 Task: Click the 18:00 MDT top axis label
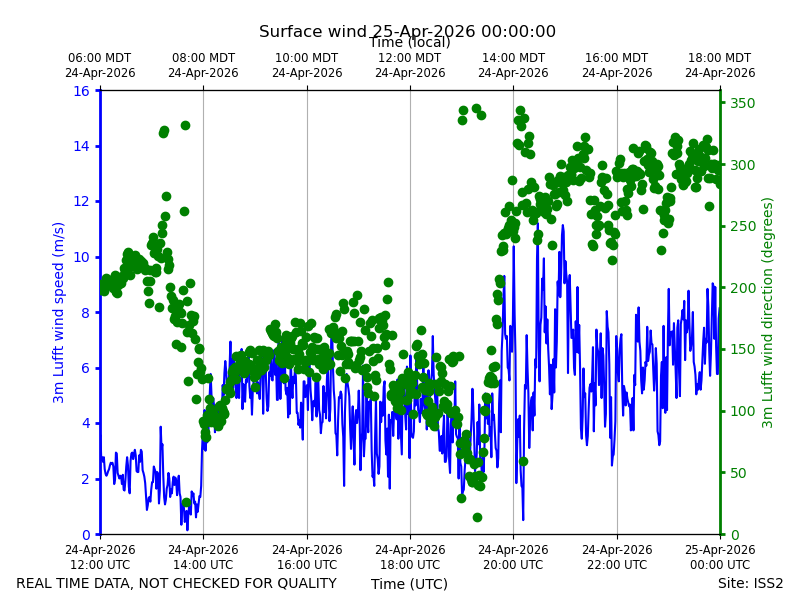click(719, 65)
